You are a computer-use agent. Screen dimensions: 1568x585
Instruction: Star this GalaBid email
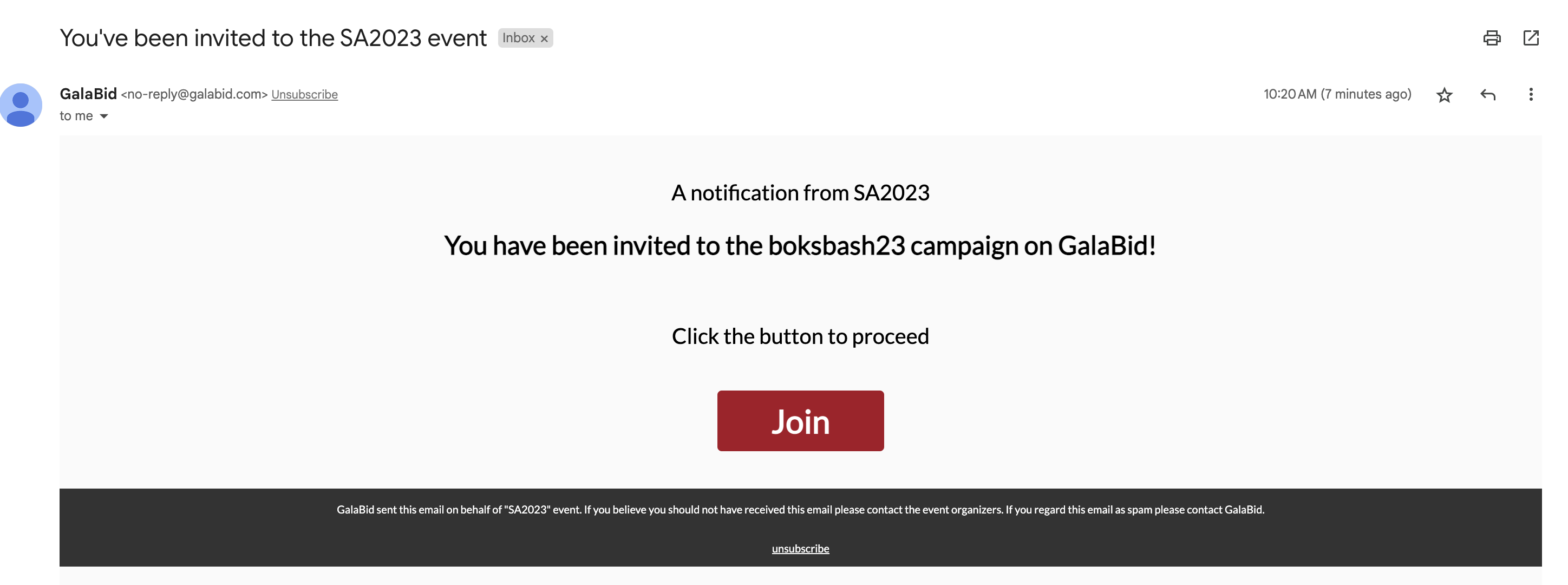pyautogui.click(x=1444, y=95)
